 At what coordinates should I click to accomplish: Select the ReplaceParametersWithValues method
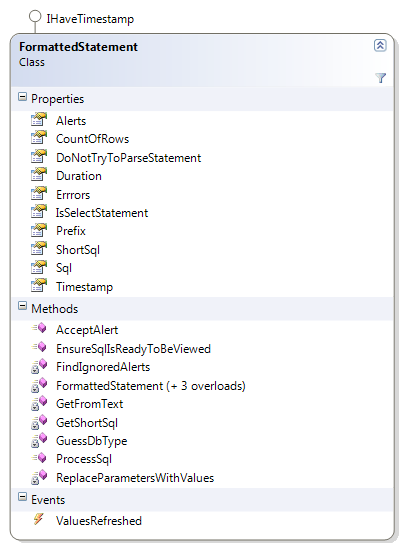click(135, 477)
